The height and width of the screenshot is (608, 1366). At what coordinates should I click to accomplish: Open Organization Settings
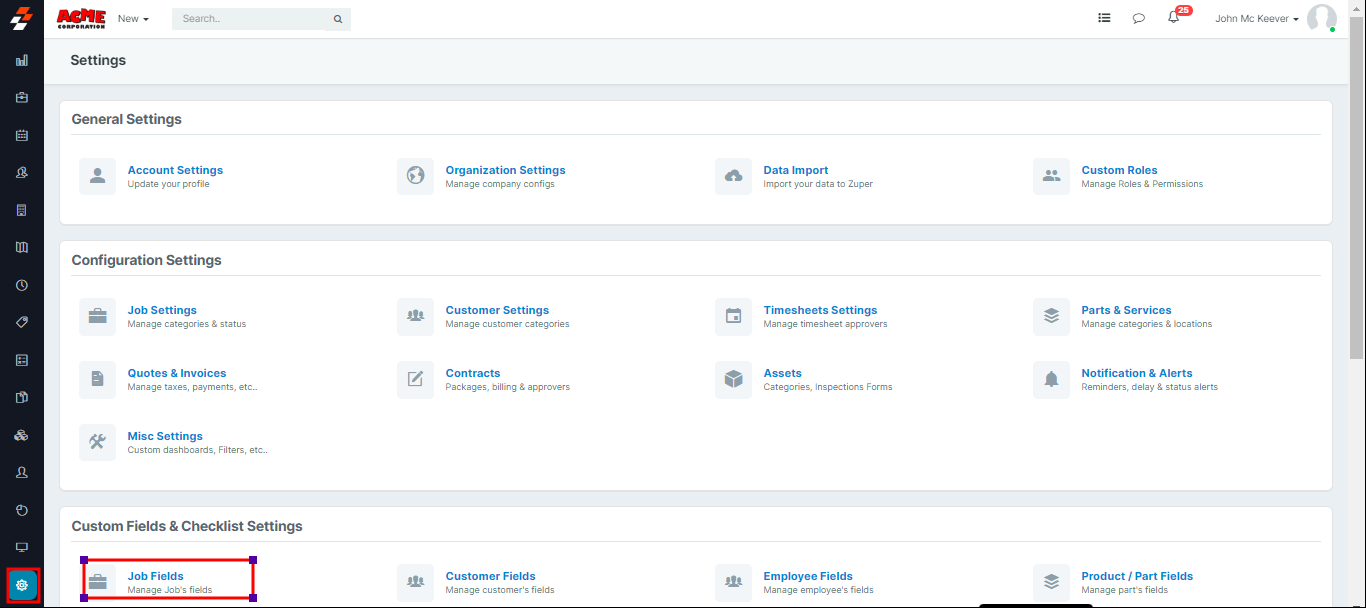pos(505,170)
